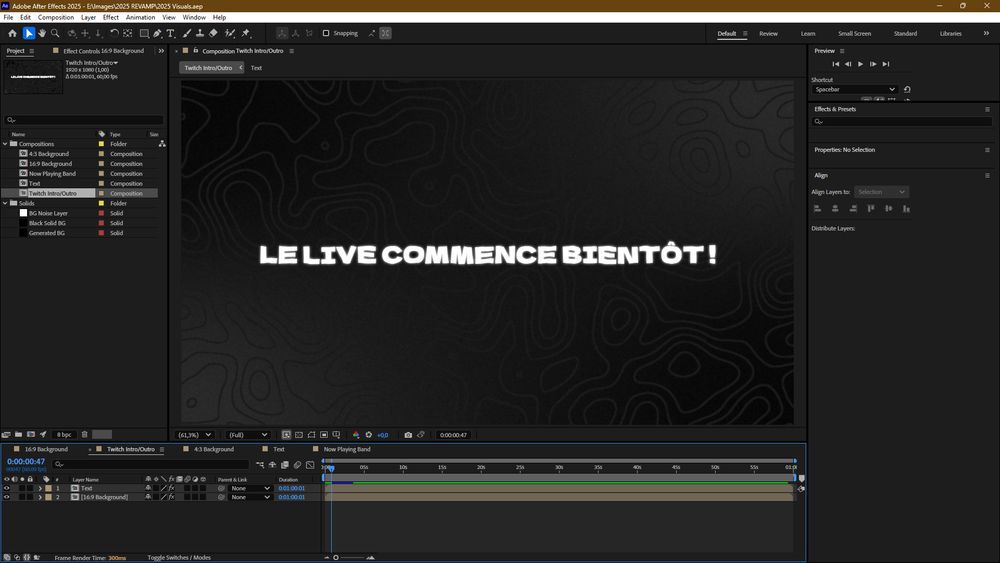Hide the 16:9 Background layer eye icon
The height and width of the screenshot is (563, 1000).
click(x=6, y=497)
